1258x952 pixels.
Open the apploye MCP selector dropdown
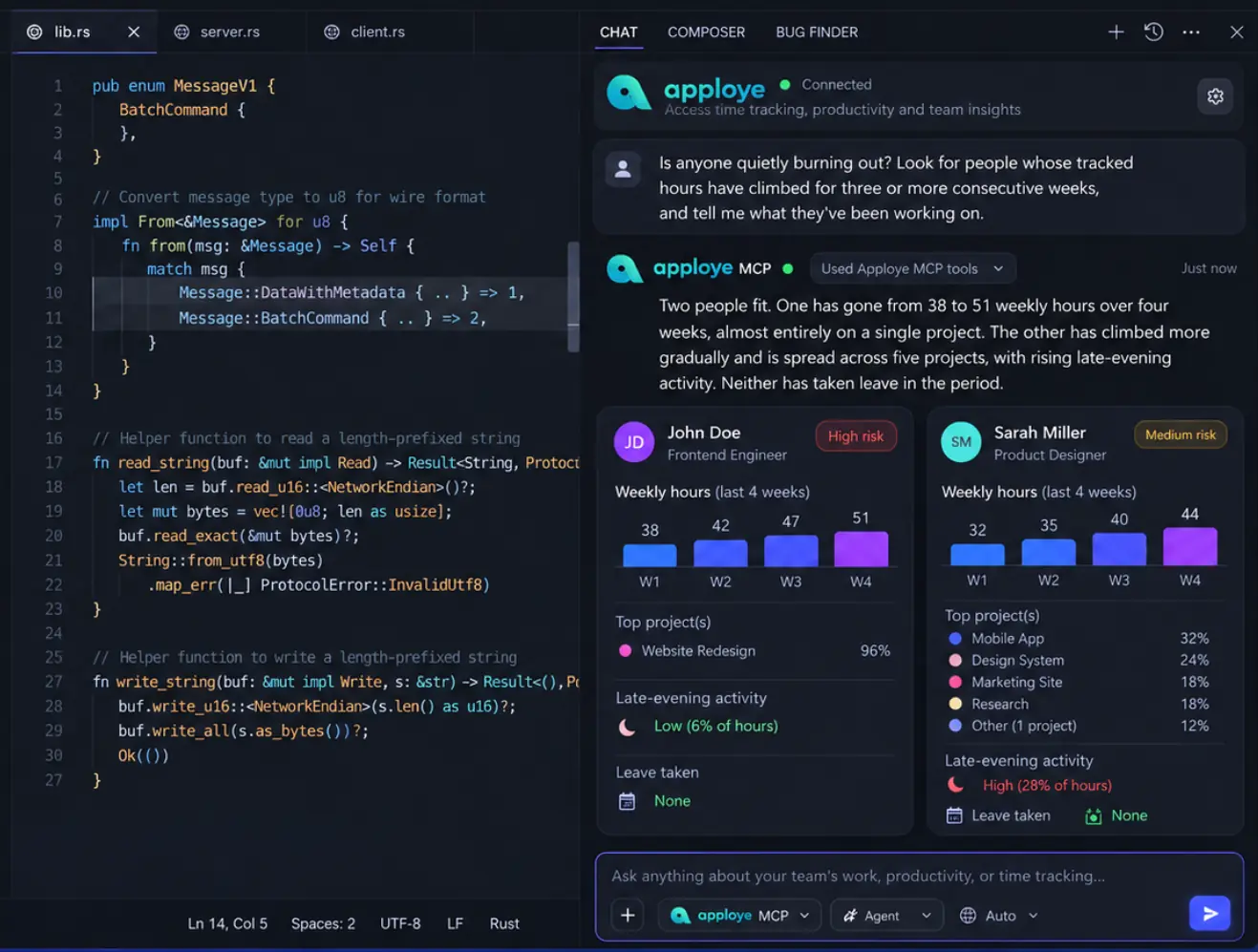pyautogui.click(x=740, y=916)
